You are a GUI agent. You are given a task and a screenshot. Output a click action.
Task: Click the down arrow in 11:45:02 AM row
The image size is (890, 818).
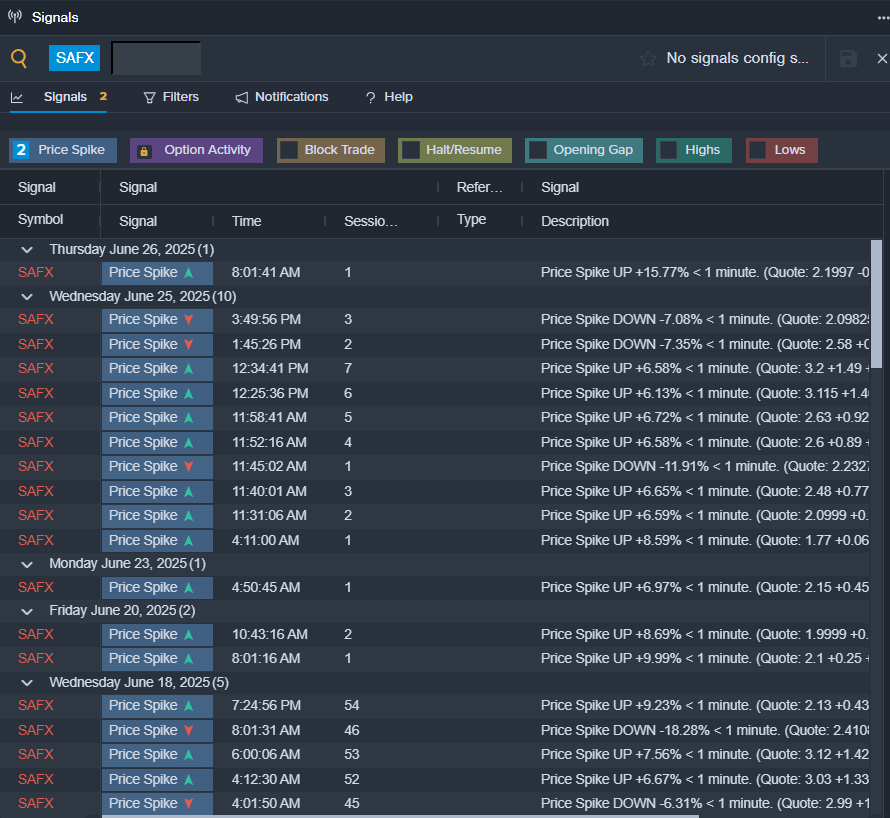(188, 467)
